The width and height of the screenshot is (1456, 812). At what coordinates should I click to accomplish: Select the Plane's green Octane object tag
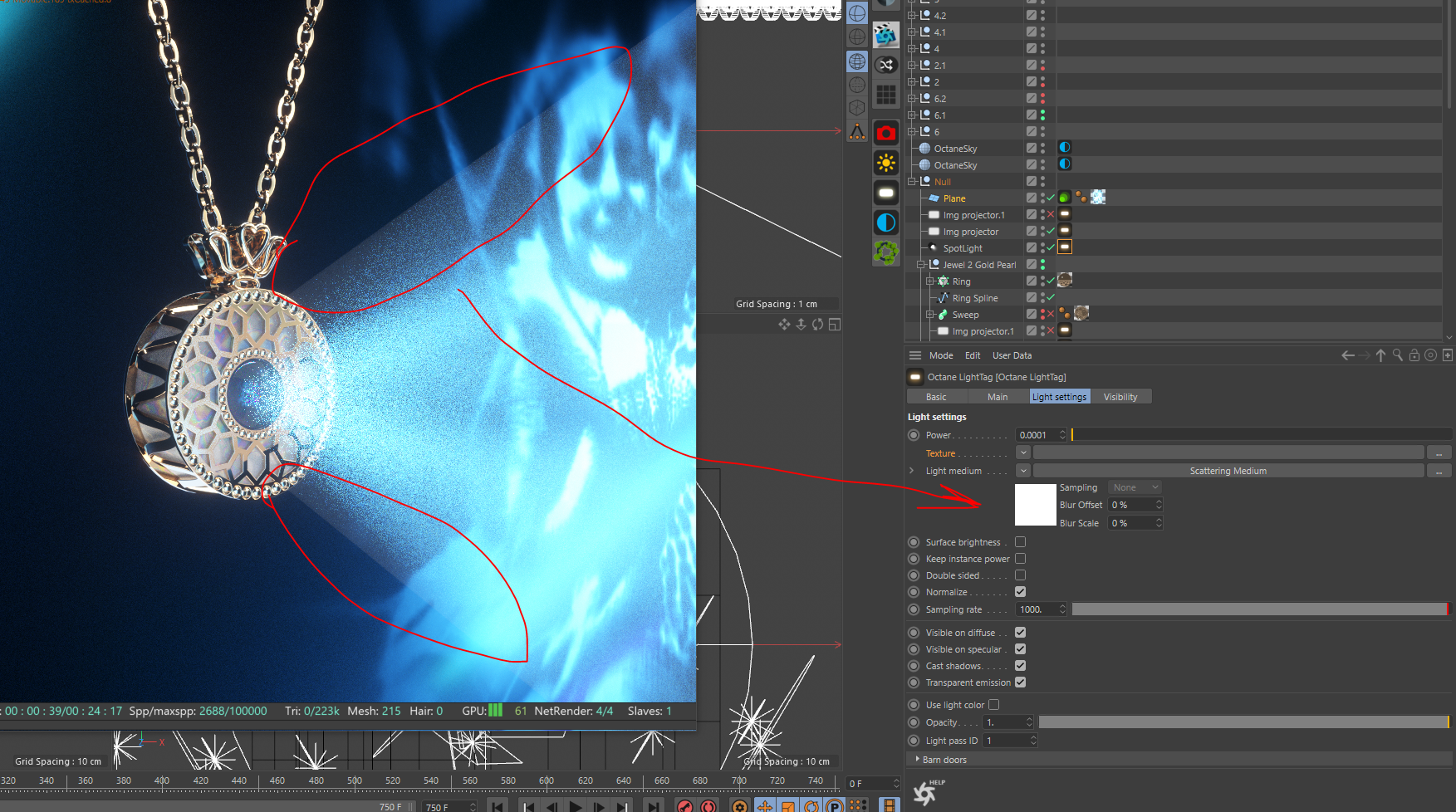(1065, 197)
